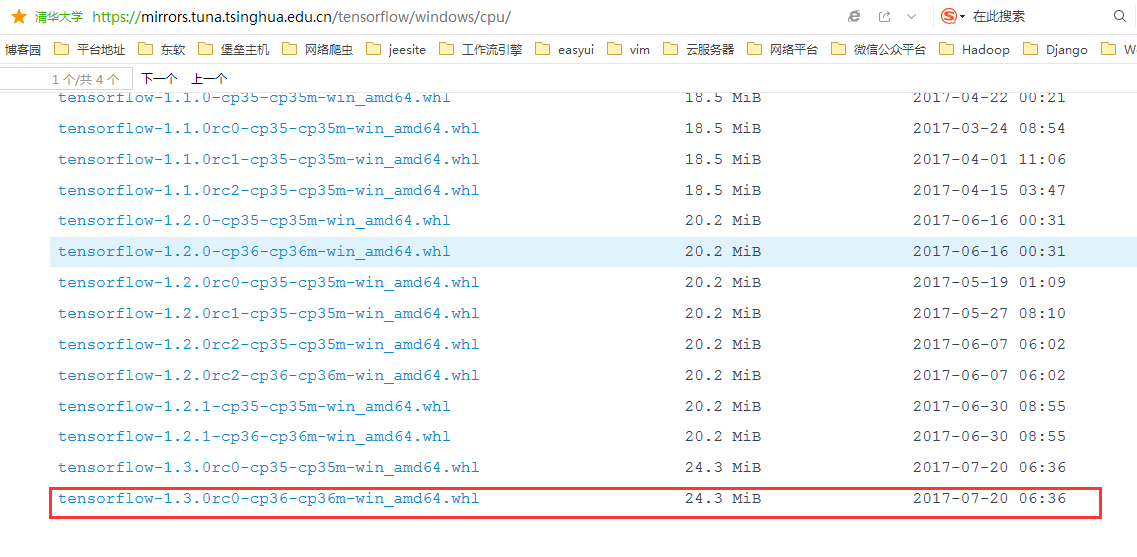Download tensorflow-1.1.0-cp35 win_amd64 wheel
The width and height of the screenshot is (1137, 557).
click(x=254, y=98)
